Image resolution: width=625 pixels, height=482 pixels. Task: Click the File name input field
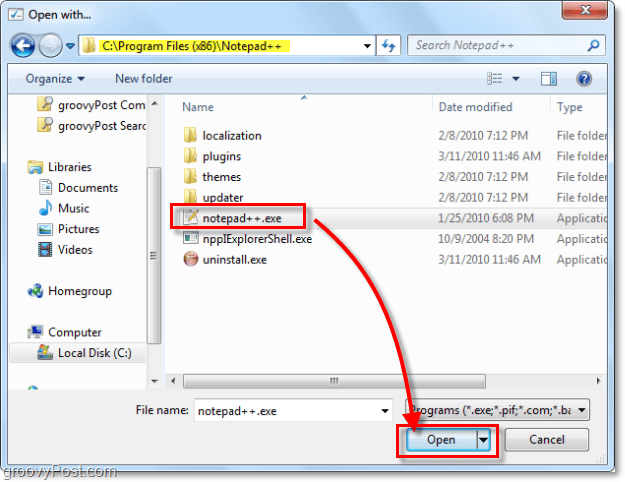[x=293, y=410]
